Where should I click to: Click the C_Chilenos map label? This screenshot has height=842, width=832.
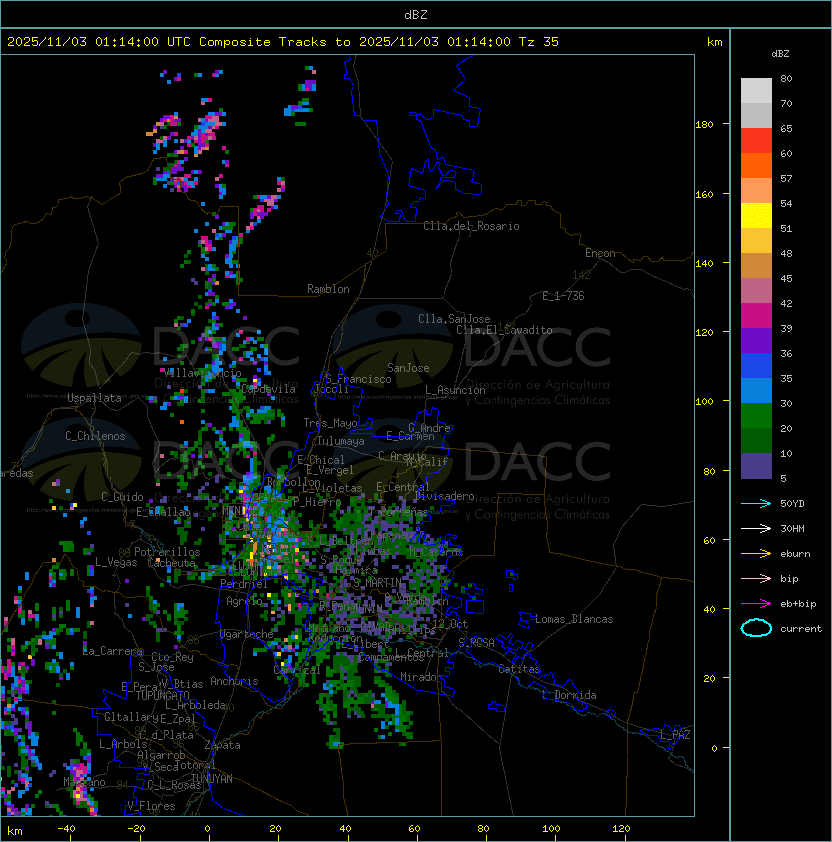(95, 436)
